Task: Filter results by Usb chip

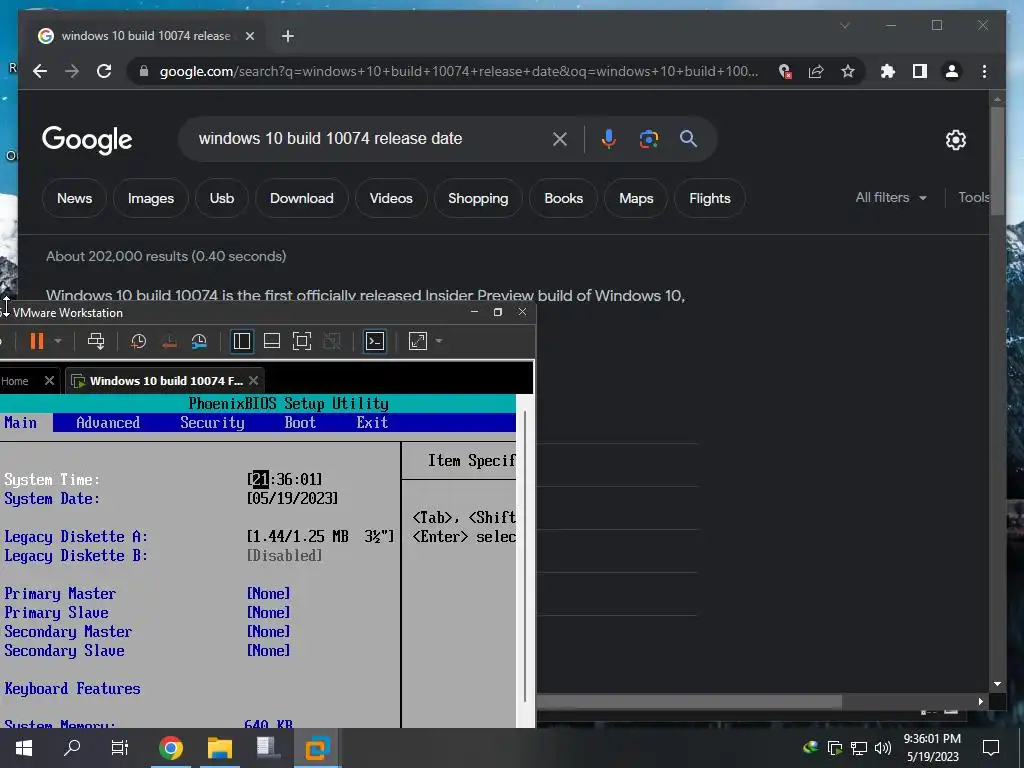Action: (x=221, y=198)
